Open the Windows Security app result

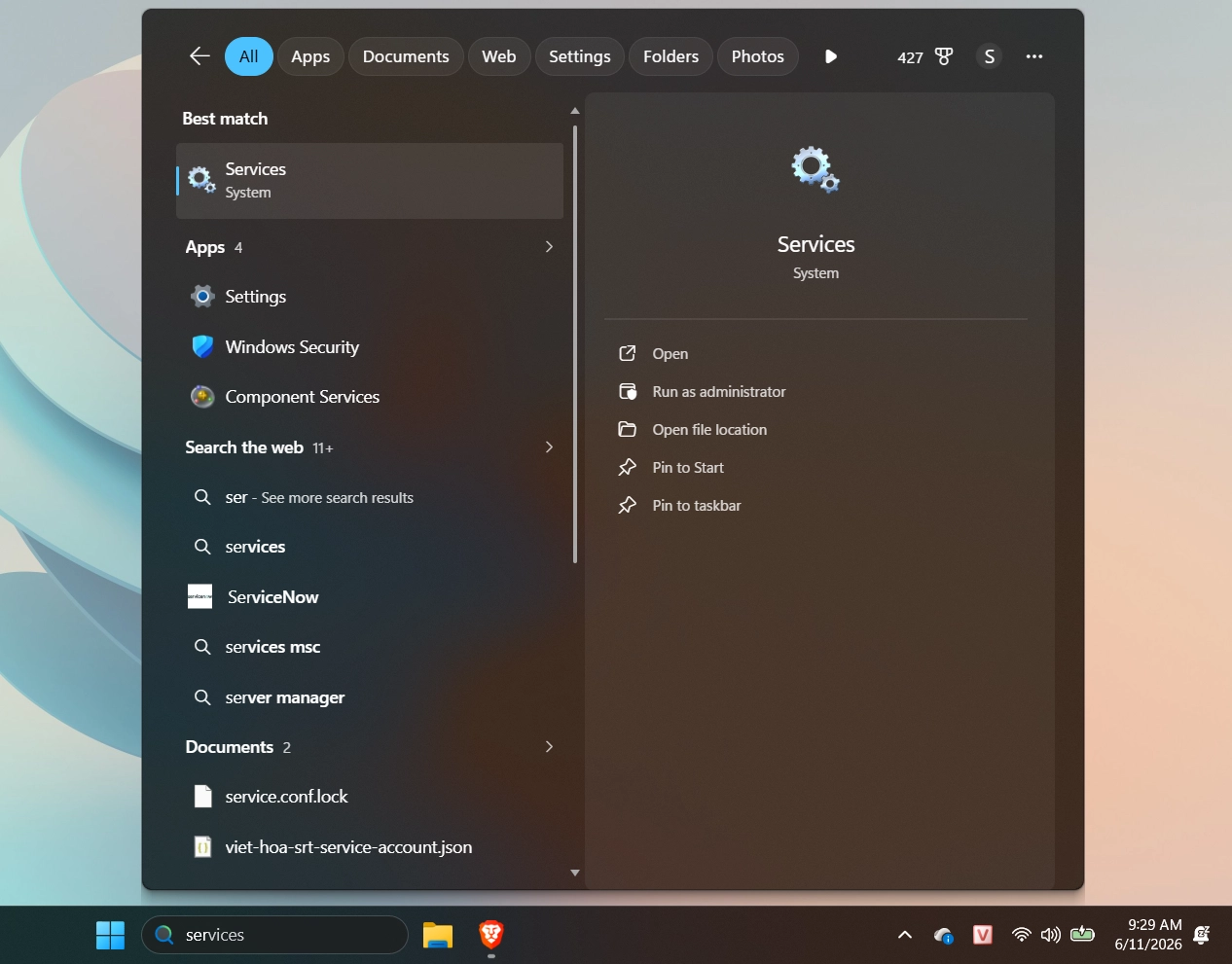point(370,347)
